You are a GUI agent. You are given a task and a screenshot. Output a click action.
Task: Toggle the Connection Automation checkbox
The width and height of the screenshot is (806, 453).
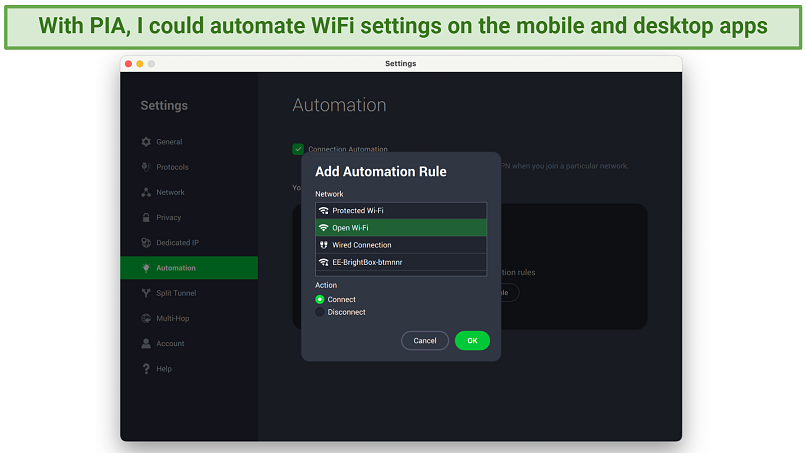(x=298, y=149)
